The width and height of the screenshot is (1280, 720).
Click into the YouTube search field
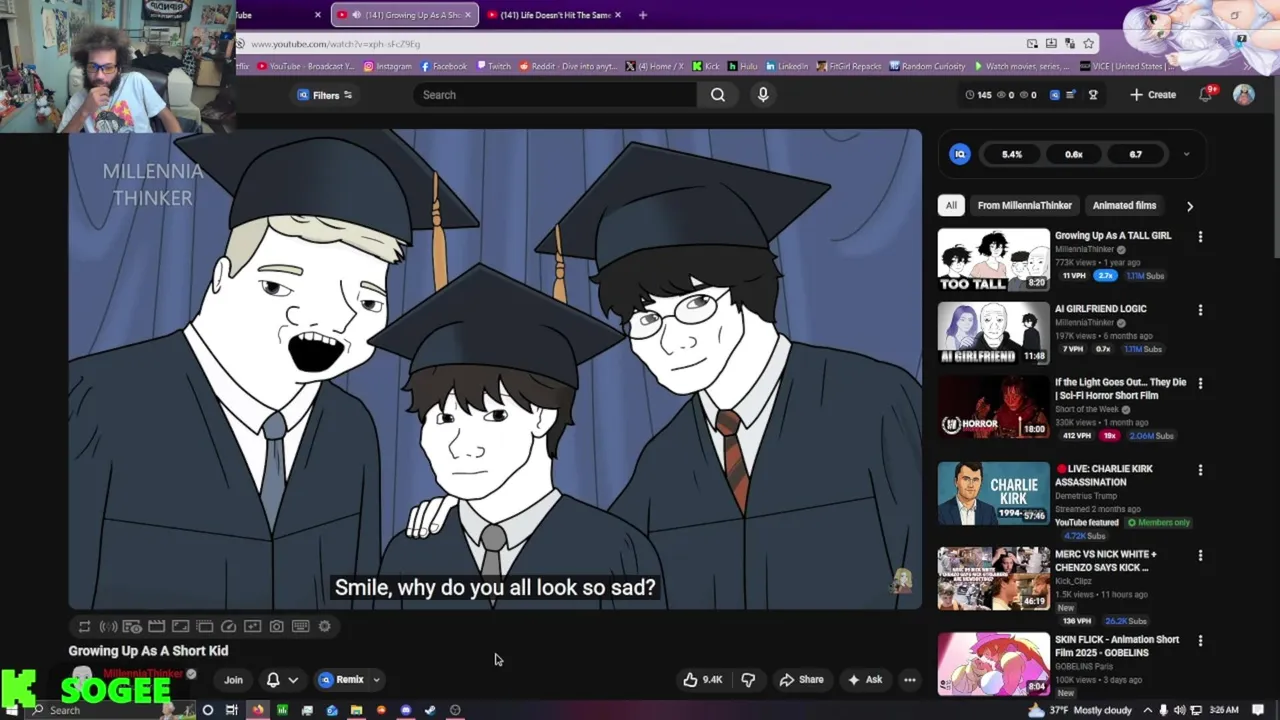coord(555,95)
